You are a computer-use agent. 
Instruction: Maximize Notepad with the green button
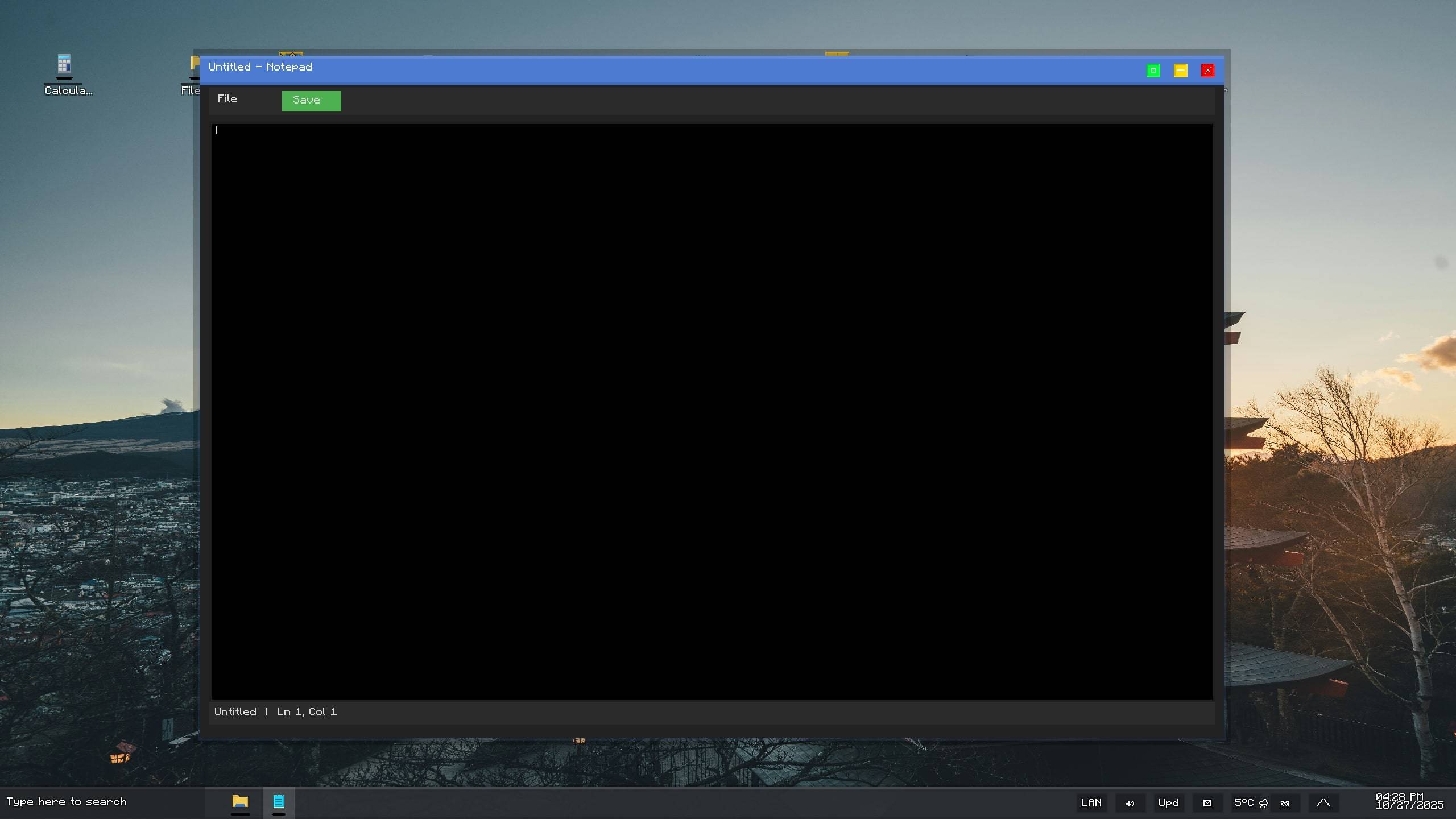tap(1153, 71)
